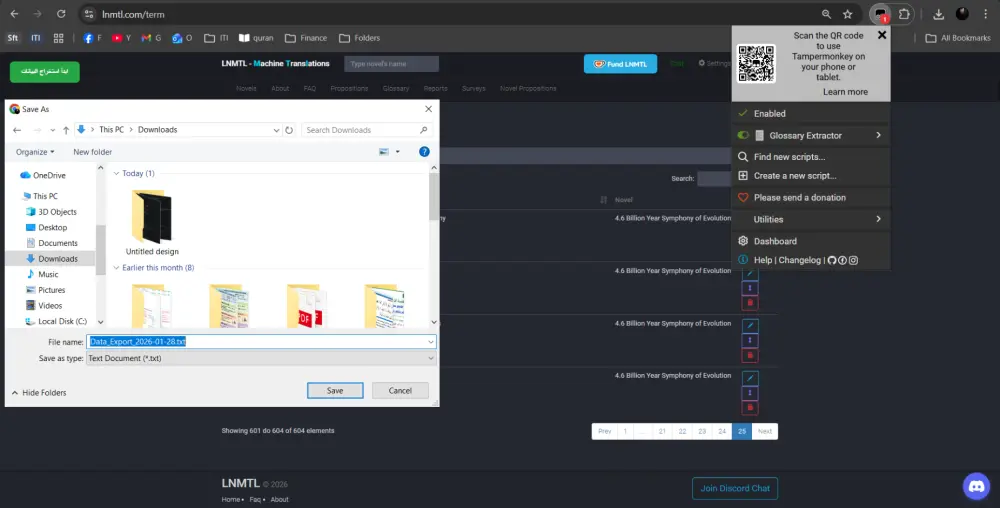Viewport: 1000px width, 508px height.
Task: Open the Extensions puzzle icon
Action: [x=904, y=14]
